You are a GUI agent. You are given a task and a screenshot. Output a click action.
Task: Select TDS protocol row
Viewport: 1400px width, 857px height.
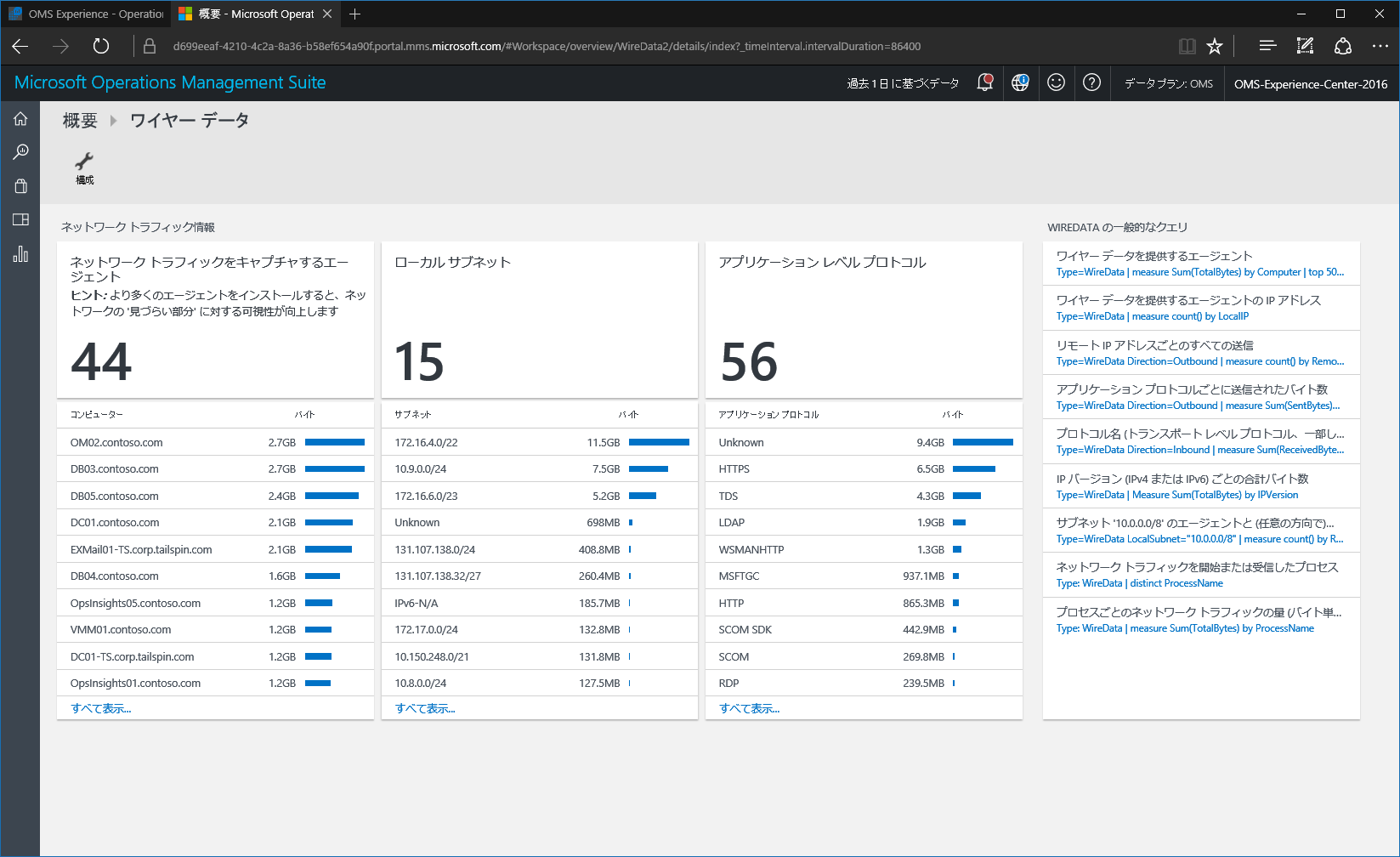(x=864, y=496)
